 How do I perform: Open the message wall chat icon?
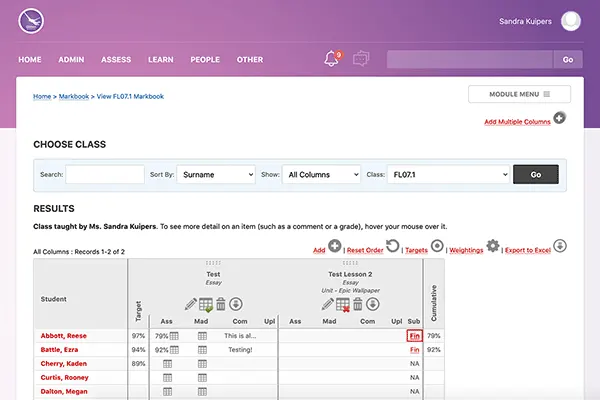coord(361,59)
